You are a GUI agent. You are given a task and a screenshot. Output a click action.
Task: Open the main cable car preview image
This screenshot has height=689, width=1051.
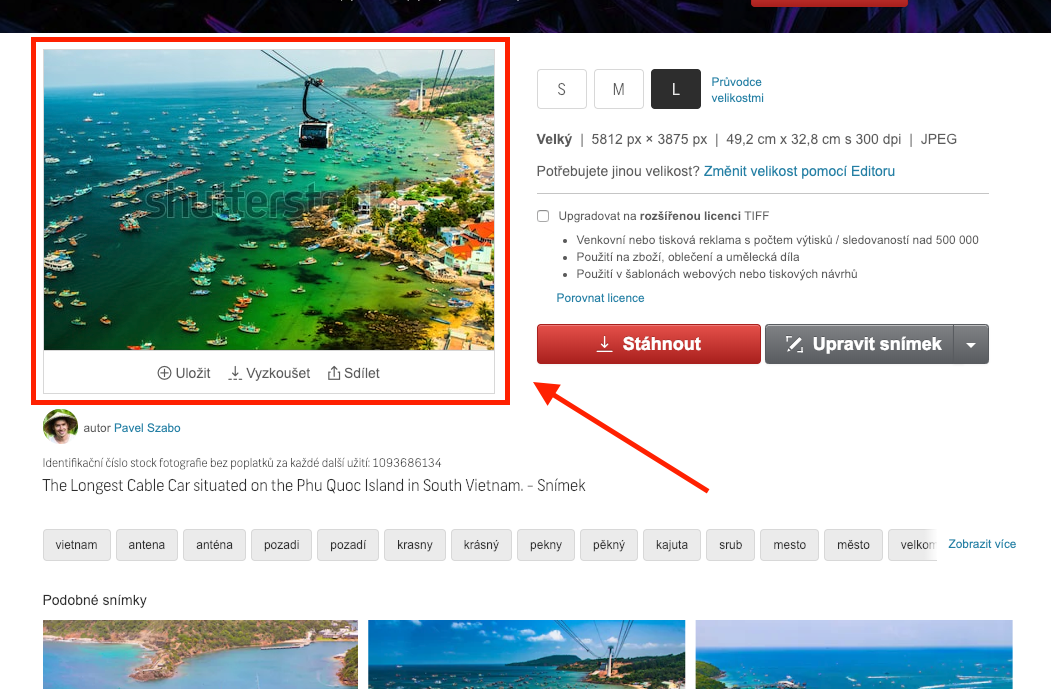pos(269,200)
